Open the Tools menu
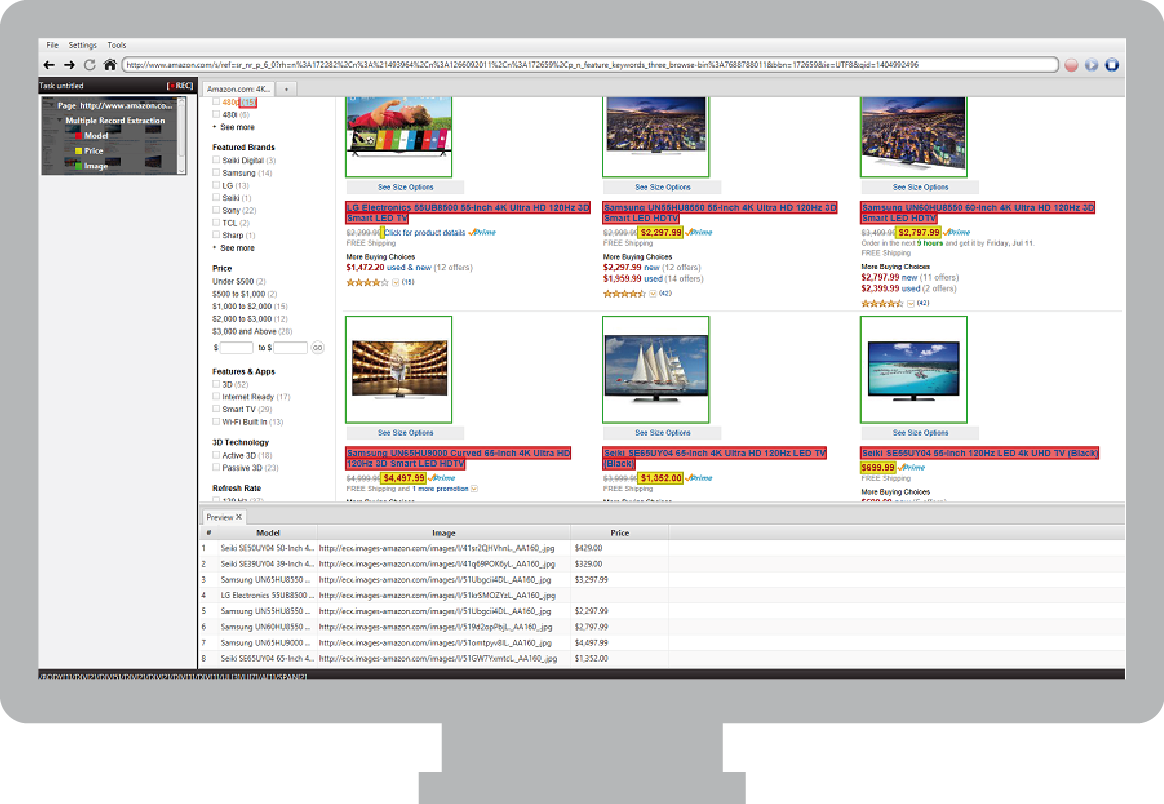The height and width of the screenshot is (804, 1164). click(x=117, y=45)
